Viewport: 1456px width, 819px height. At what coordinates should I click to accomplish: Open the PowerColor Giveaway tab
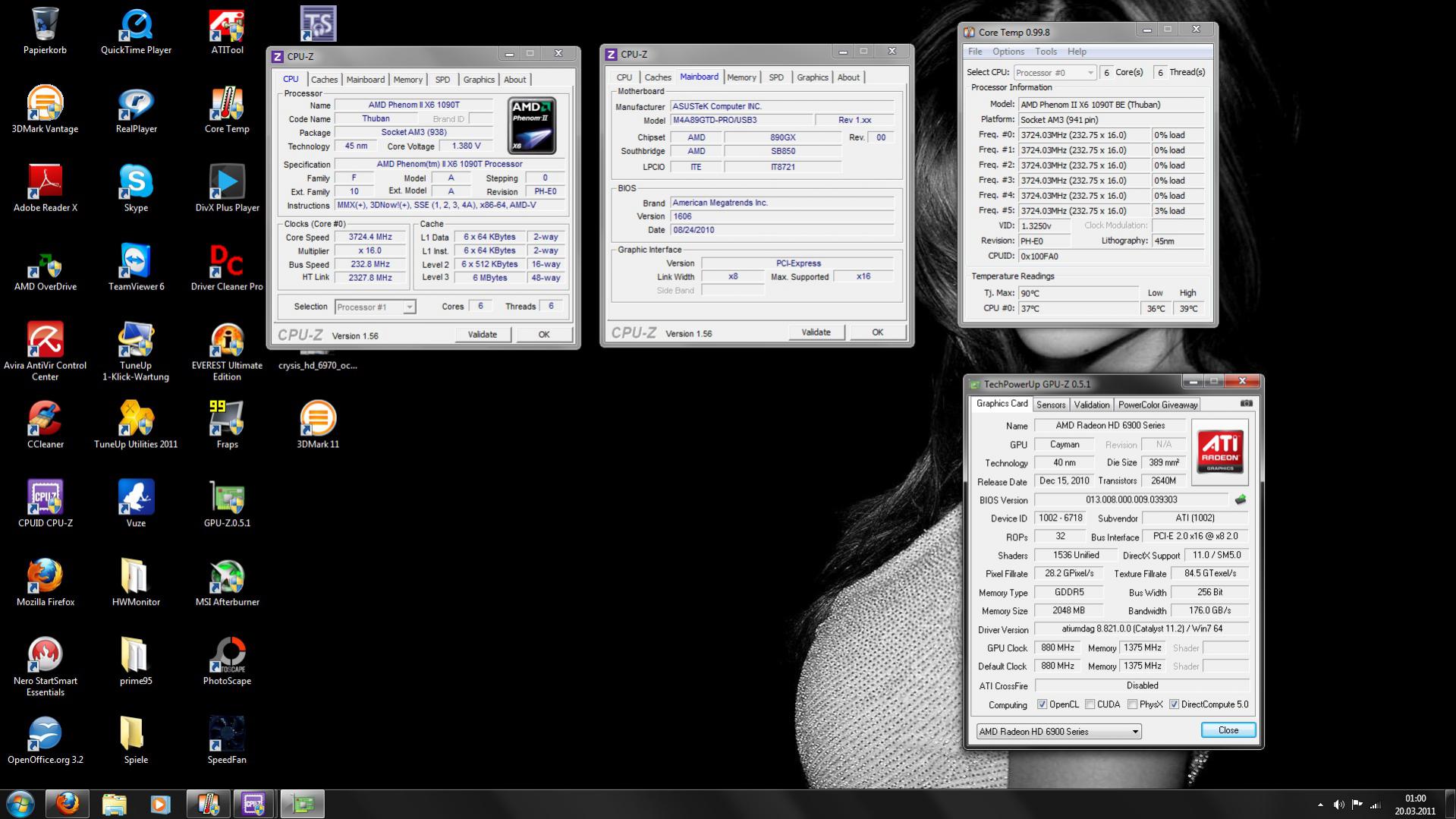[1158, 405]
